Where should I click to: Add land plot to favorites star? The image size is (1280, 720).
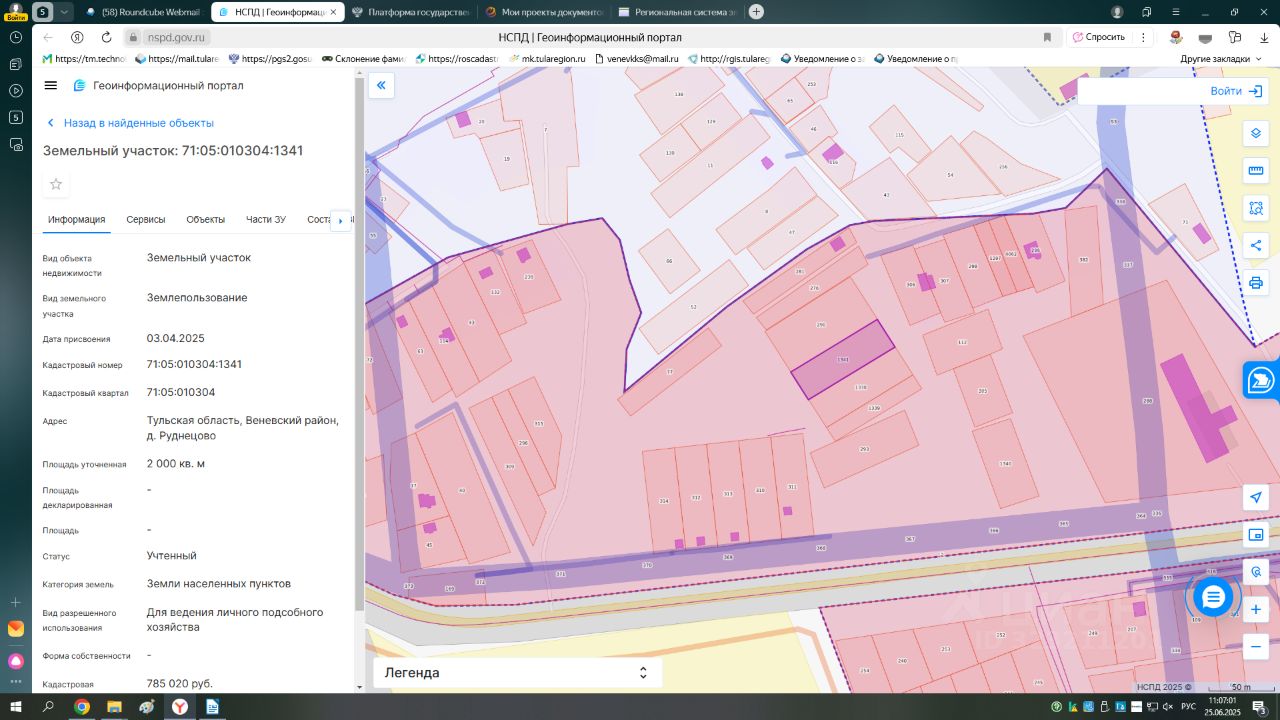[x=56, y=184]
